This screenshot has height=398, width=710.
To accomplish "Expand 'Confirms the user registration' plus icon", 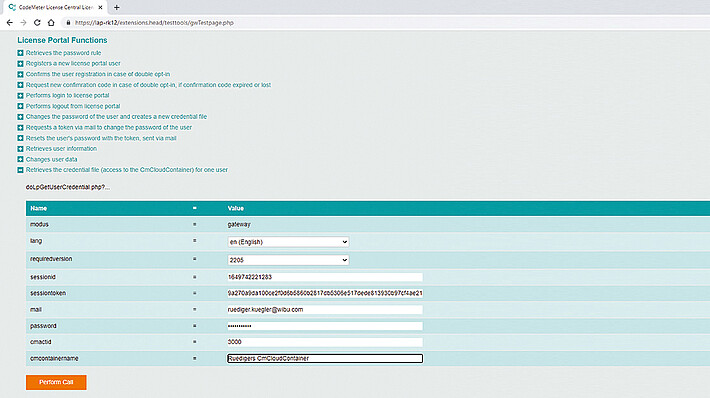I will (20, 74).
